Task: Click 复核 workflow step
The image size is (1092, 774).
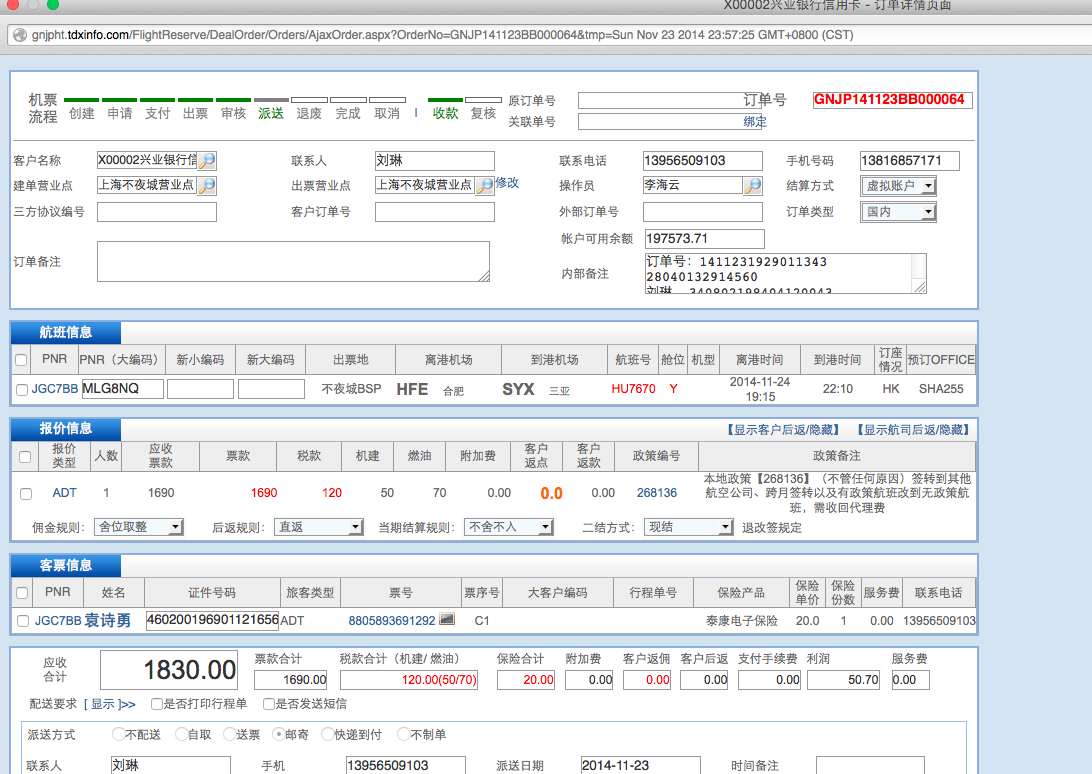Action: point(483,114)
